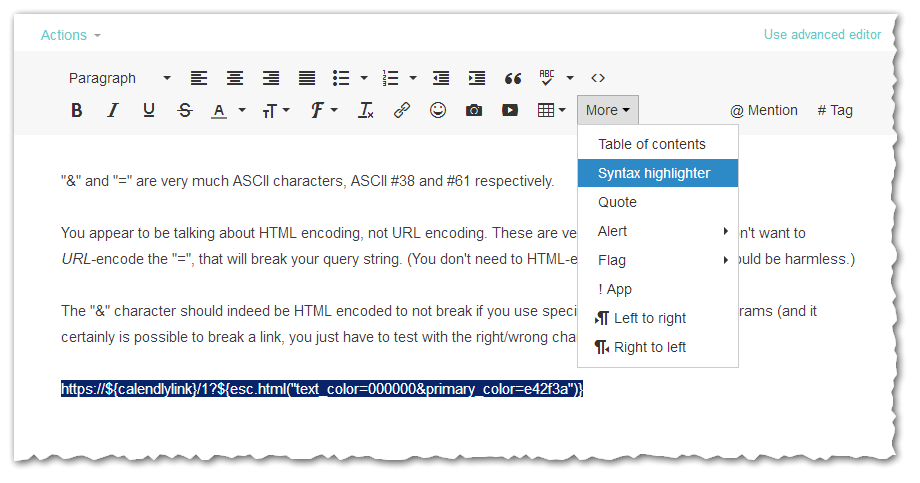Select Syntax highlighter from More menu
The height and width of the screenshot is (483, 920).
click(x=654, y=173)
